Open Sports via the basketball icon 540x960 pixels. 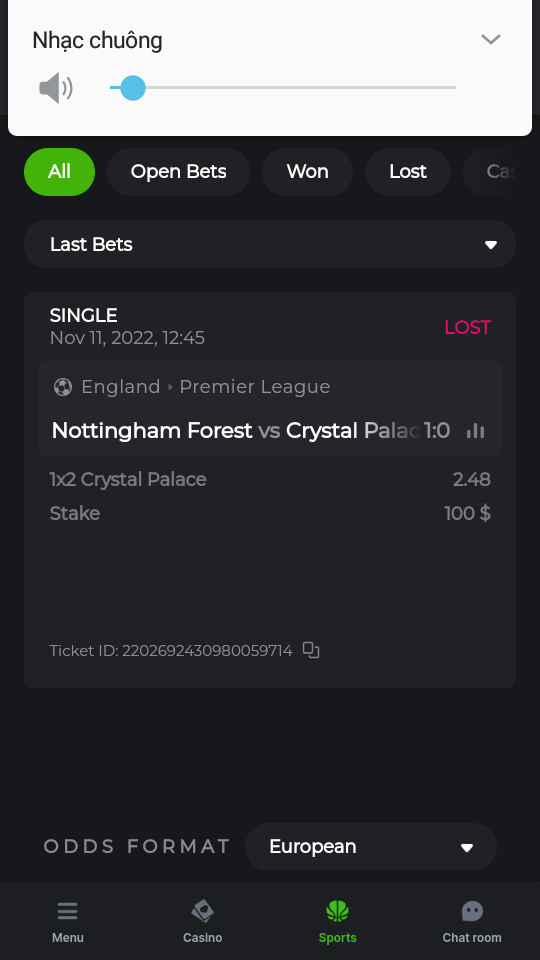click(337, 911)
